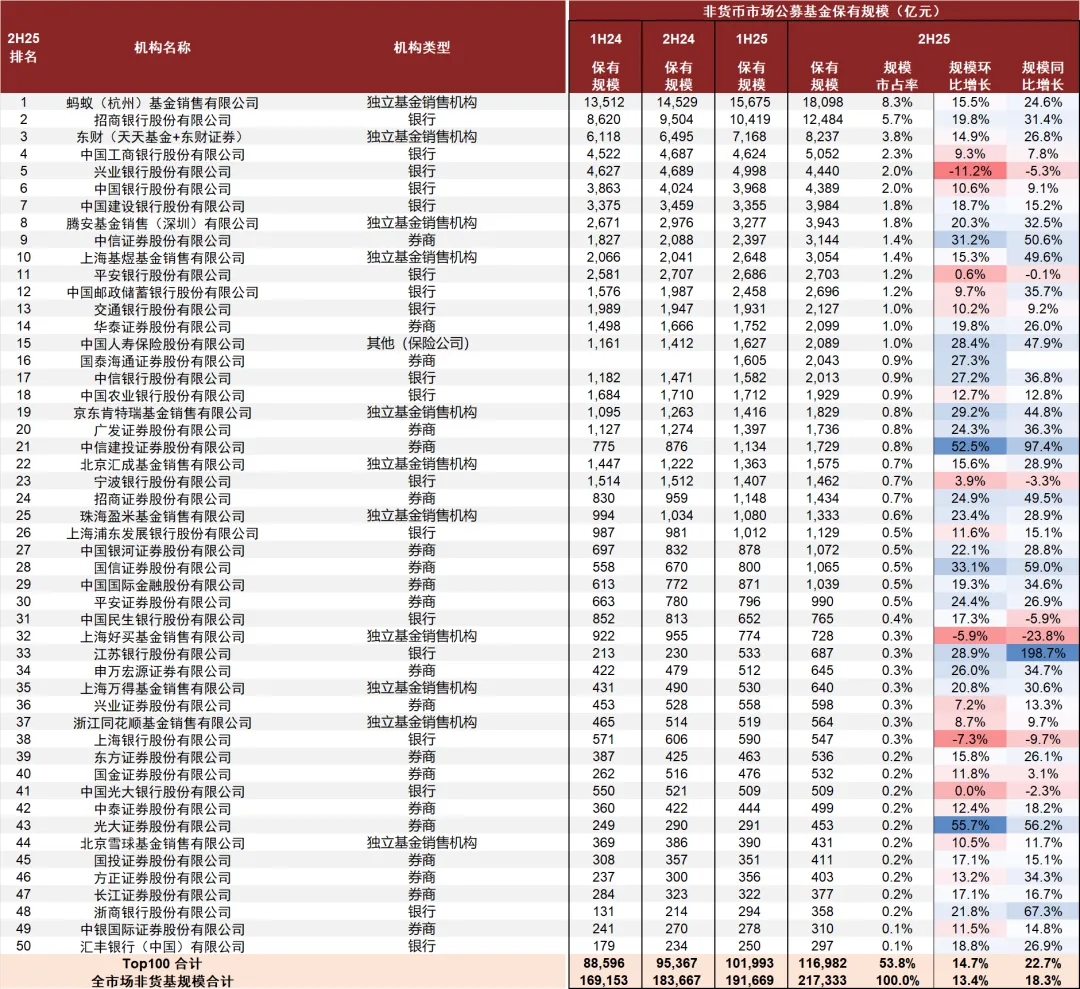Image resolution: width=1080 pixels, height=989 pixels.
Task: Select 27.3% cell for 国泰海通证券
Action: 970,360
